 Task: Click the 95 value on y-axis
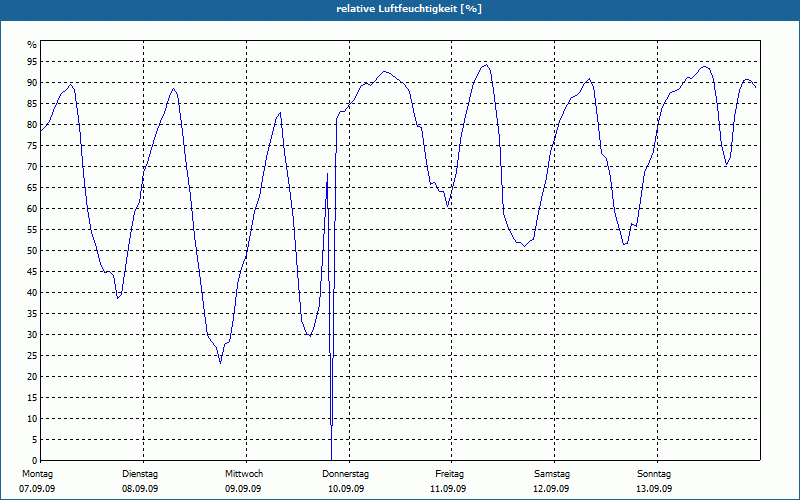[32, 62]
